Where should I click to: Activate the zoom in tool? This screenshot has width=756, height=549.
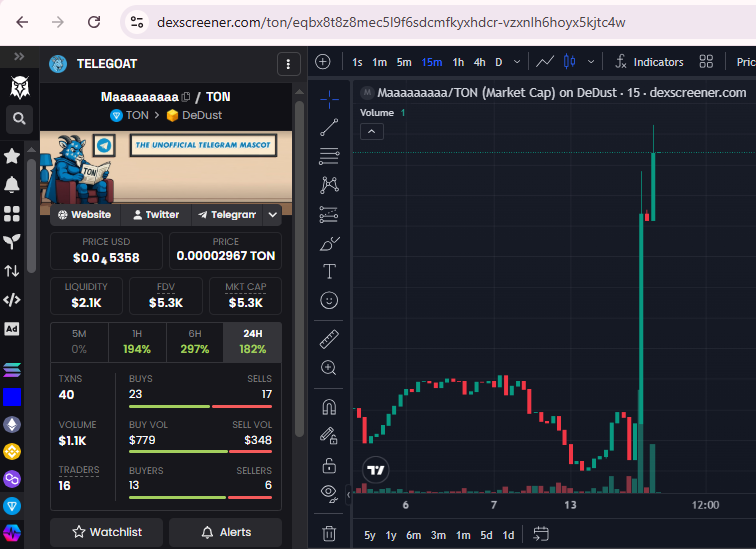[329, 368]
